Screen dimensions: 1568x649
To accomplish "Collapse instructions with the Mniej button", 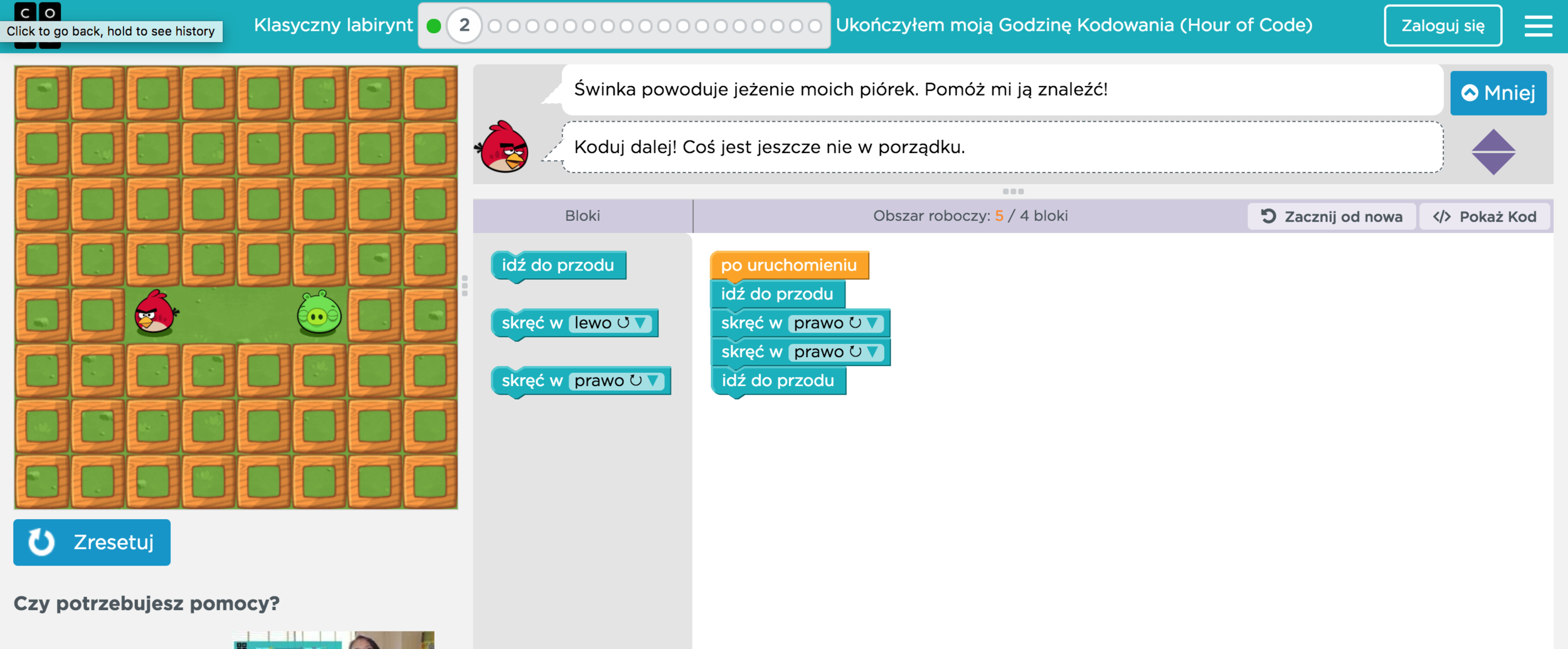I will coord(1498,93).
